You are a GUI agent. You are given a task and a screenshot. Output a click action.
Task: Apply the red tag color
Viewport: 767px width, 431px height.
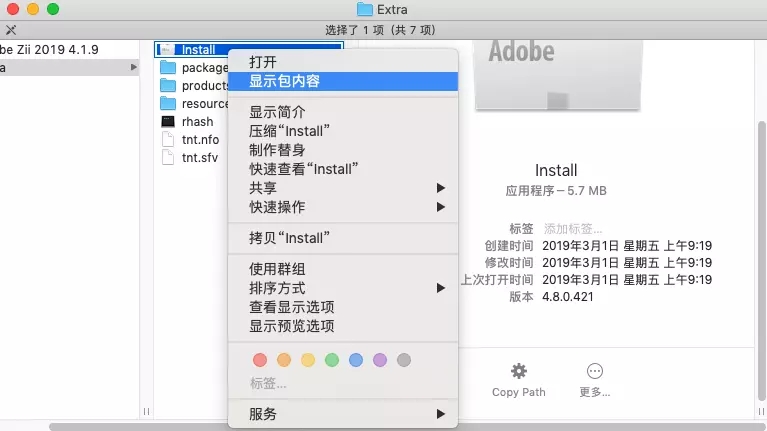pyautogui.click(x=260, y=360)
